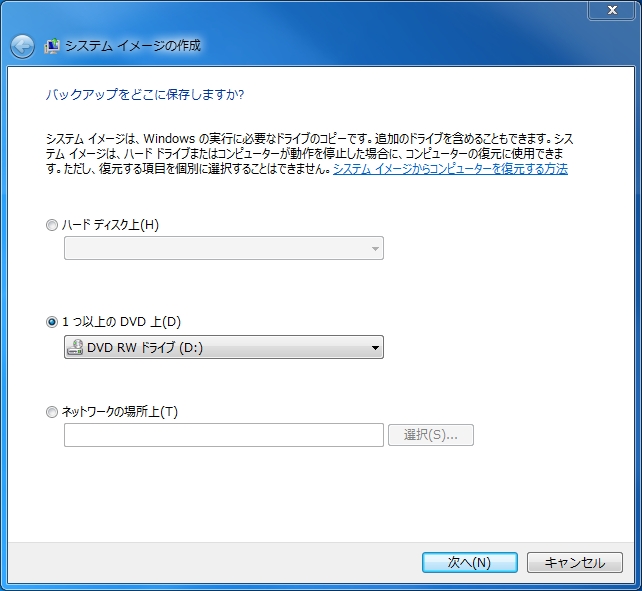Open the hard disk drive dropdown
Viewport: 642px width, 591px height.
pyautogui.click(x=224, y=248)
